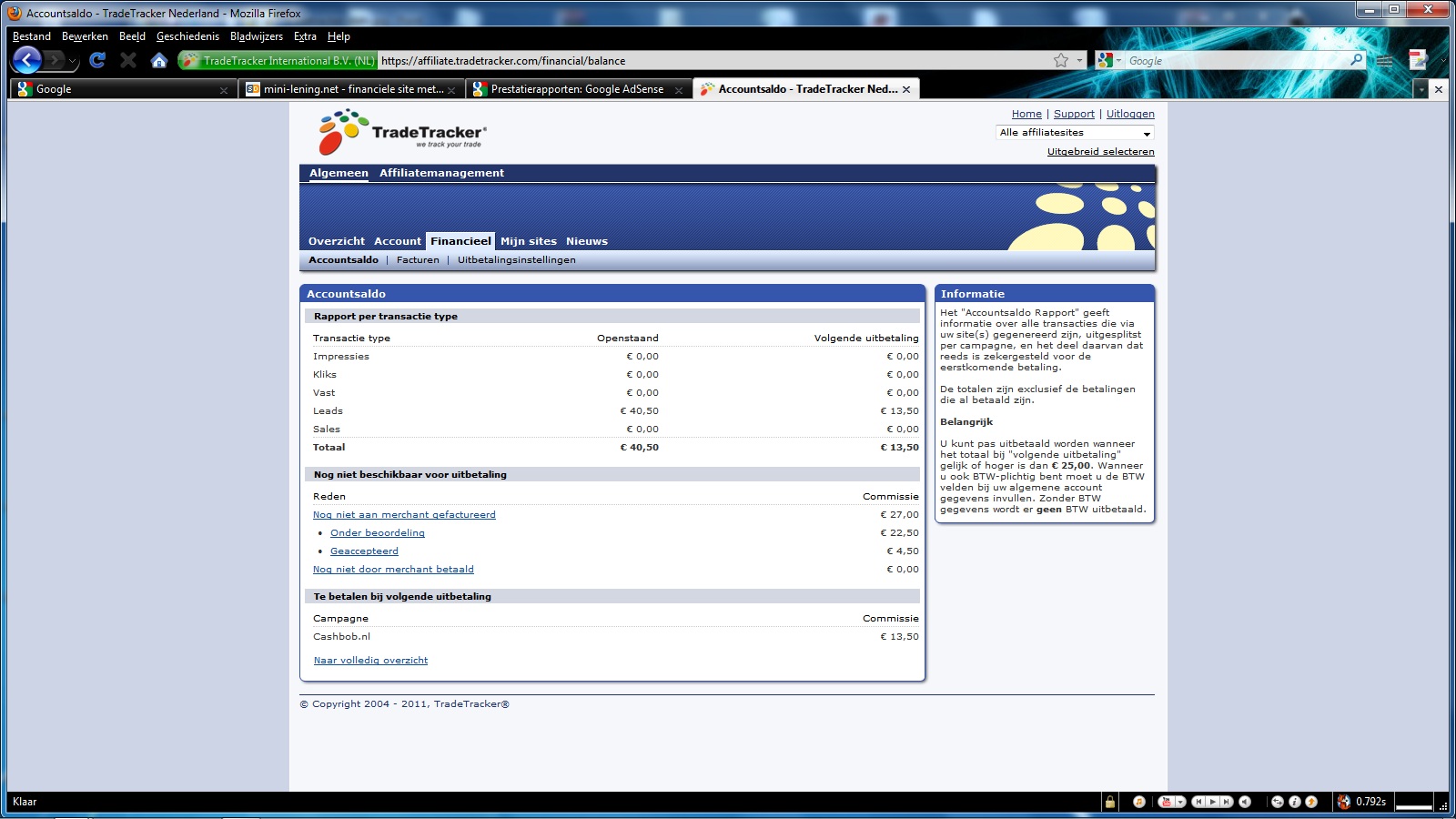
Task: Click the next track button in status bar
Action: (x=1226, y=802)
